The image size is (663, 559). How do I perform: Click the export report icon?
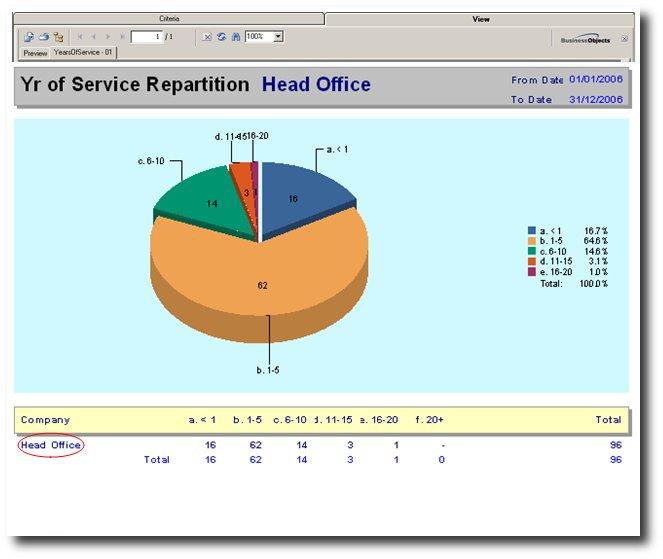click(29, 36)
